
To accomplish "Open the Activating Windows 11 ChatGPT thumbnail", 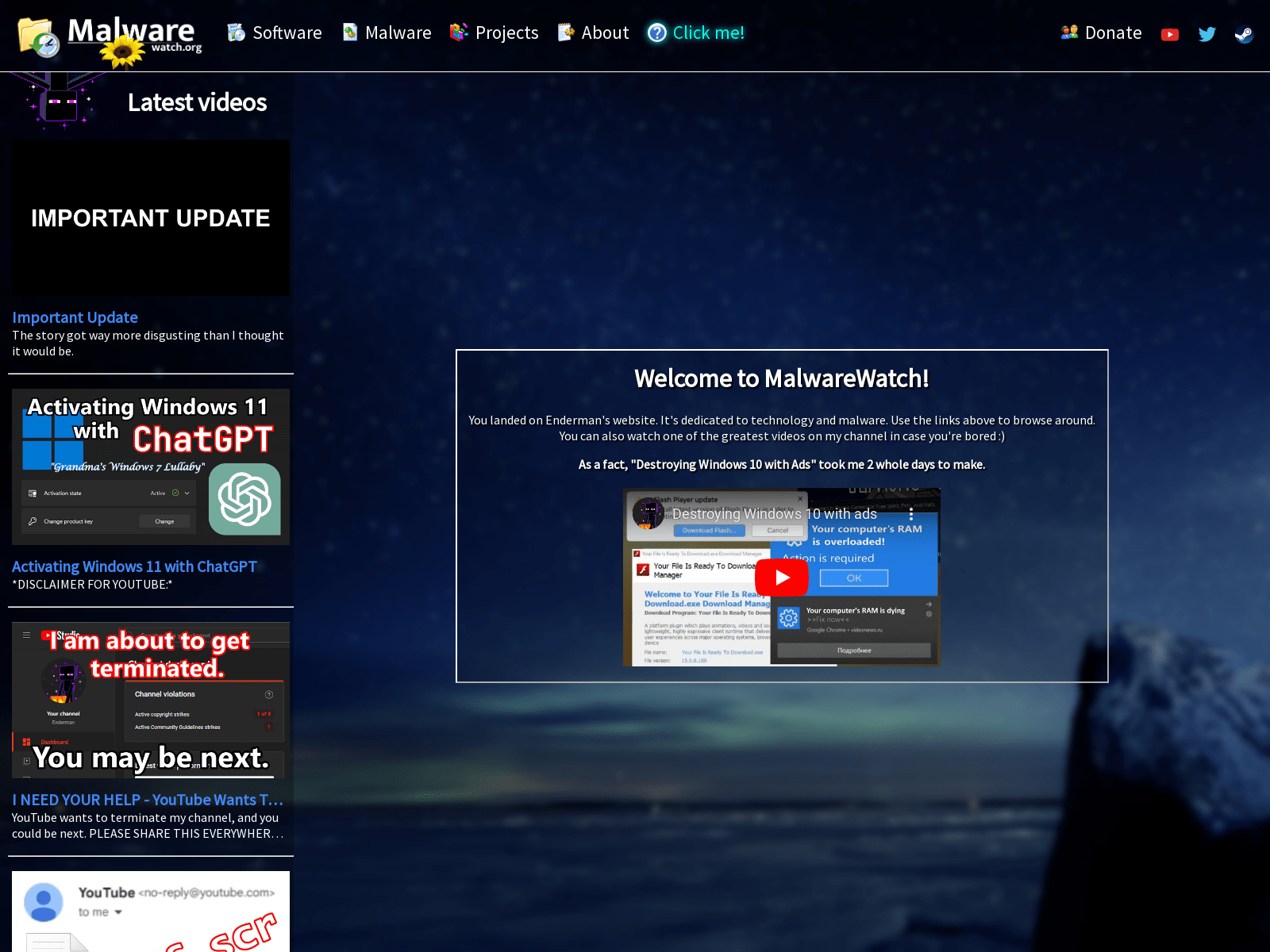I will (151, 466).
